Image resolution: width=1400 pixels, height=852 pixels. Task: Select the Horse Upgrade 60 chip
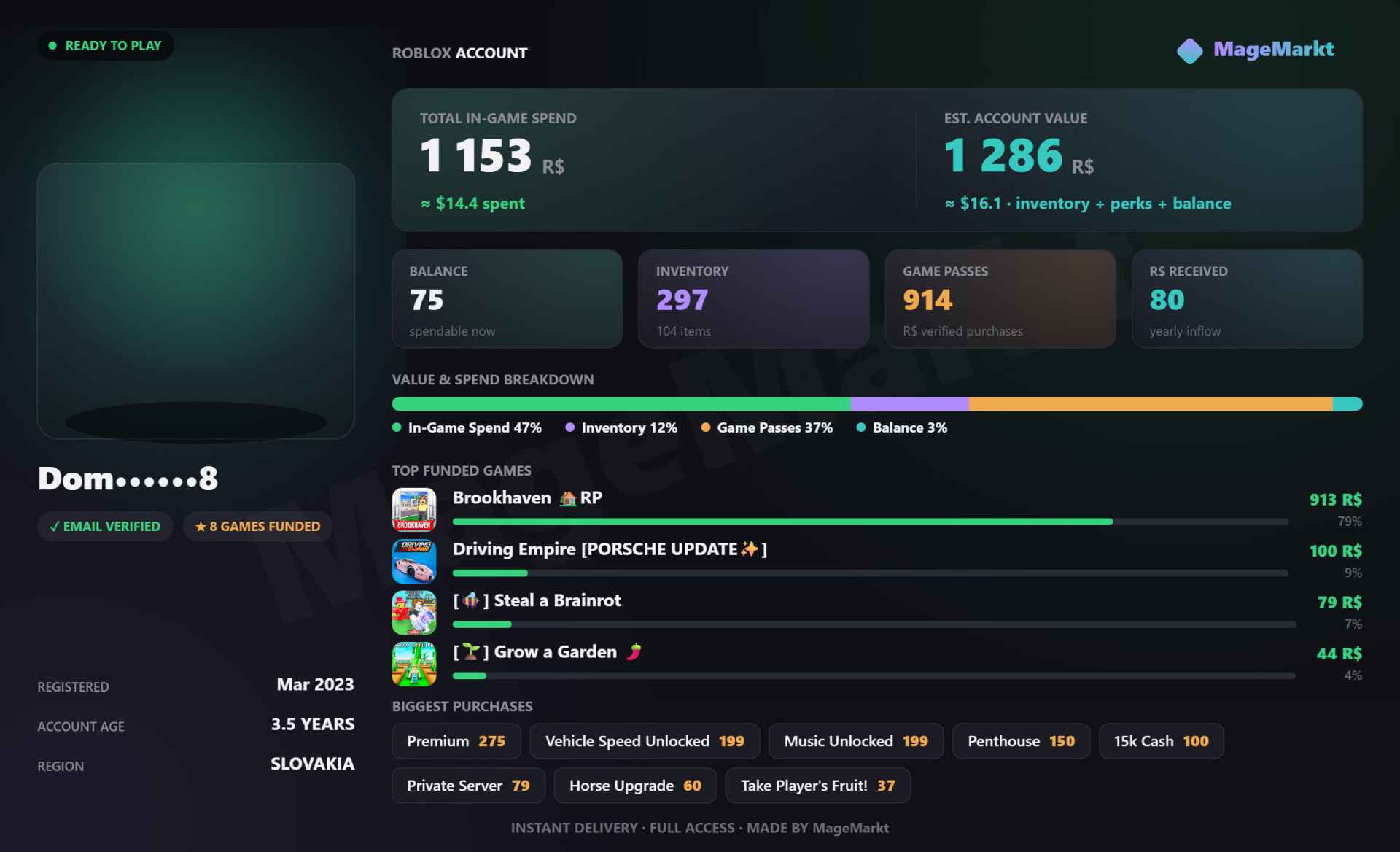coord(635,786)
